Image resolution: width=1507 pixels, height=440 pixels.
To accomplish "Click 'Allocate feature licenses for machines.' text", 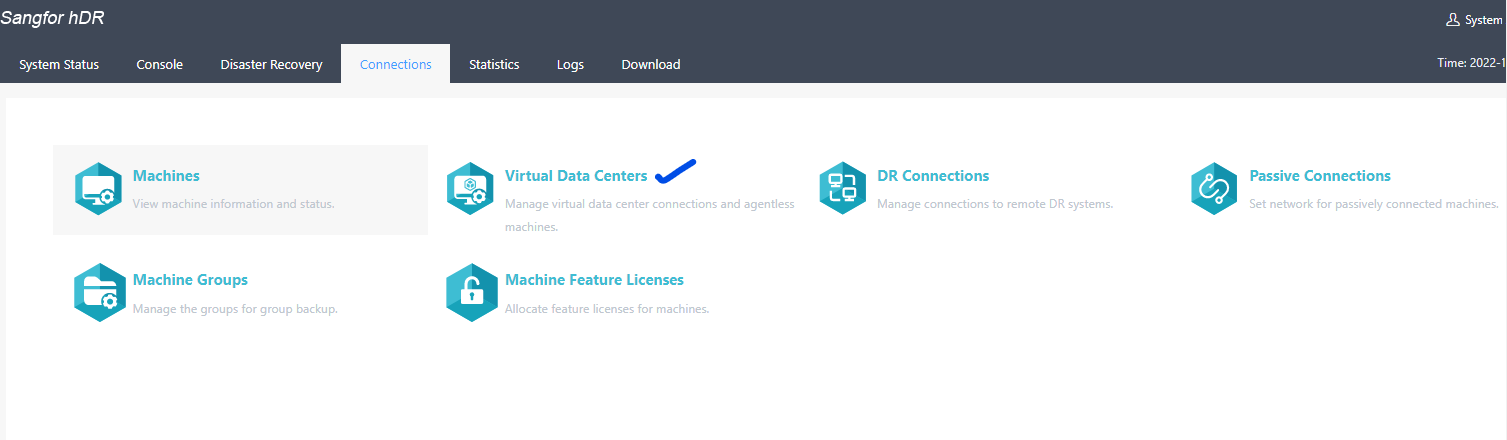I will point(607,309).
